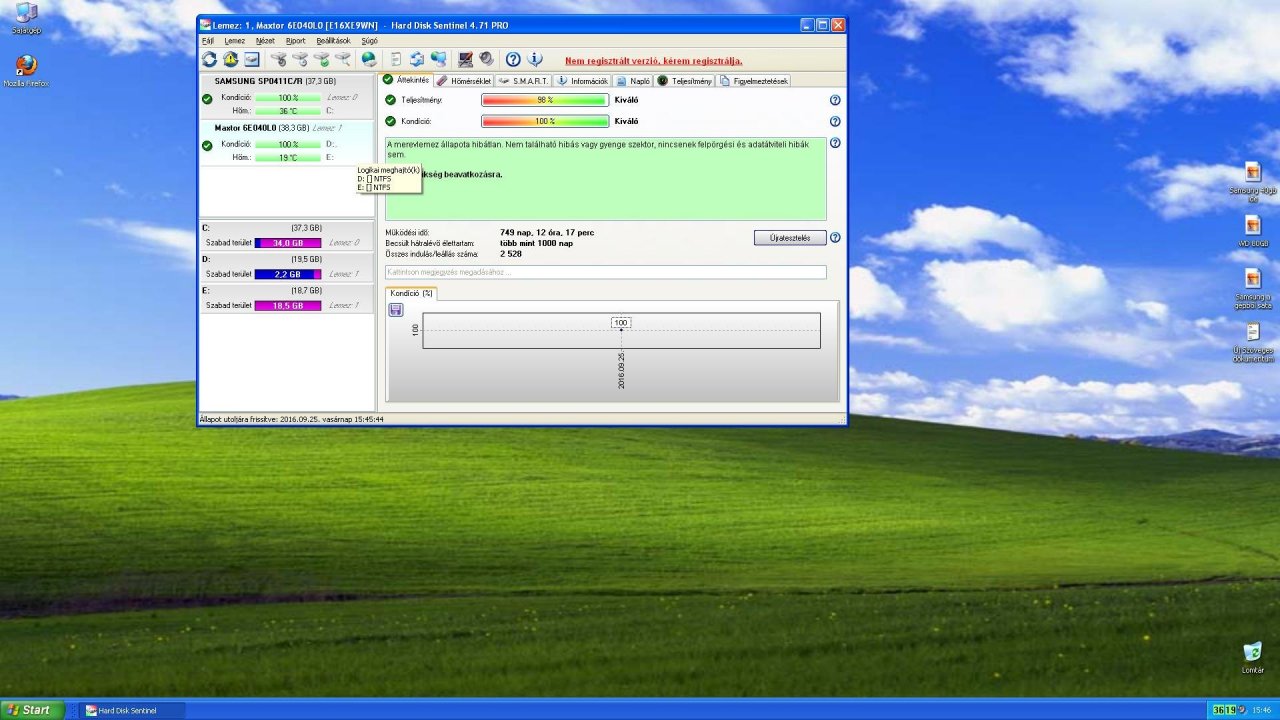Click Hard Disk Sentinel taskbar button
The height and width of the screenshot is (720, 1280).
tap(133, 710)
